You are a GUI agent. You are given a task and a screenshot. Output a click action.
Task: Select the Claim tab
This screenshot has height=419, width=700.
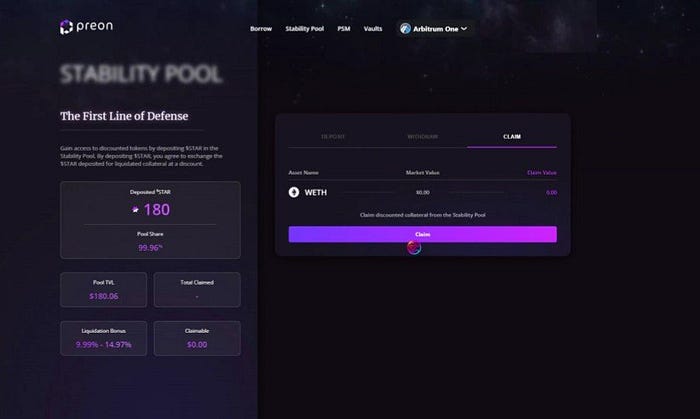(x=512, y=137)
